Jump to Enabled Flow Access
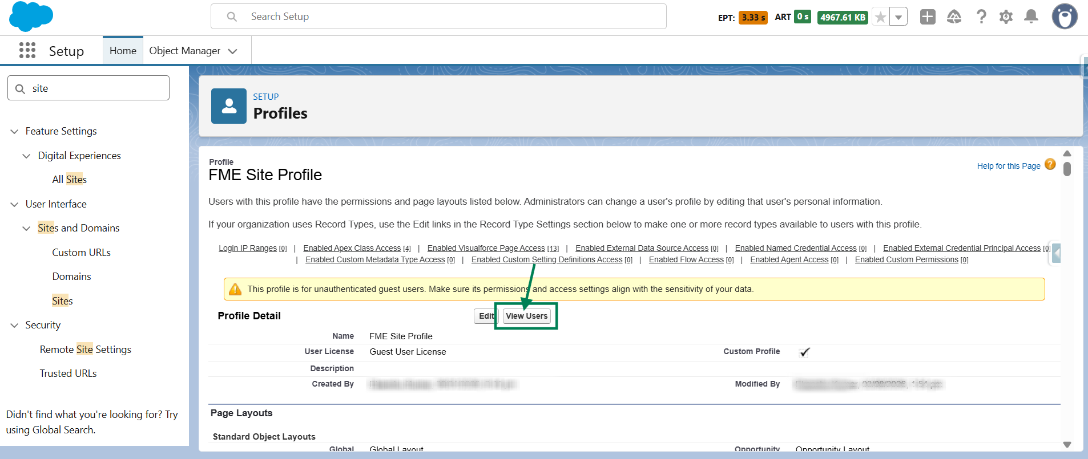Image resolution: width=1088 pixels, height=459 pixels. pyautogui.click(x=686, y=259)
